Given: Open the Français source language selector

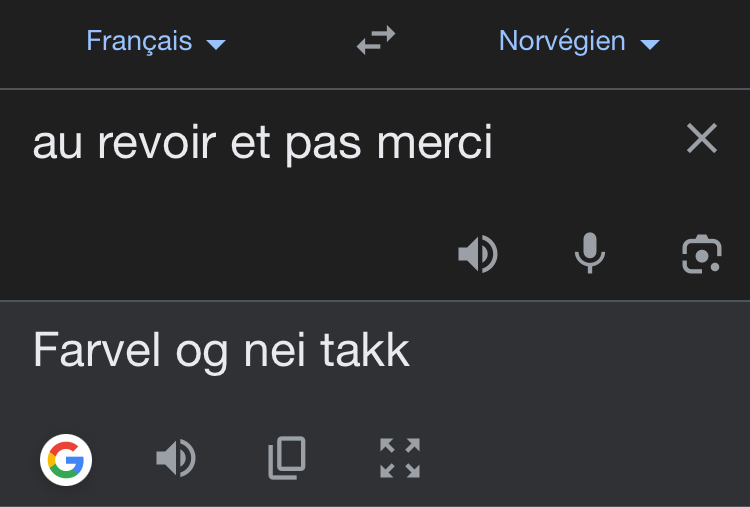Looking at the screenshot, I should tap(139, 41).
